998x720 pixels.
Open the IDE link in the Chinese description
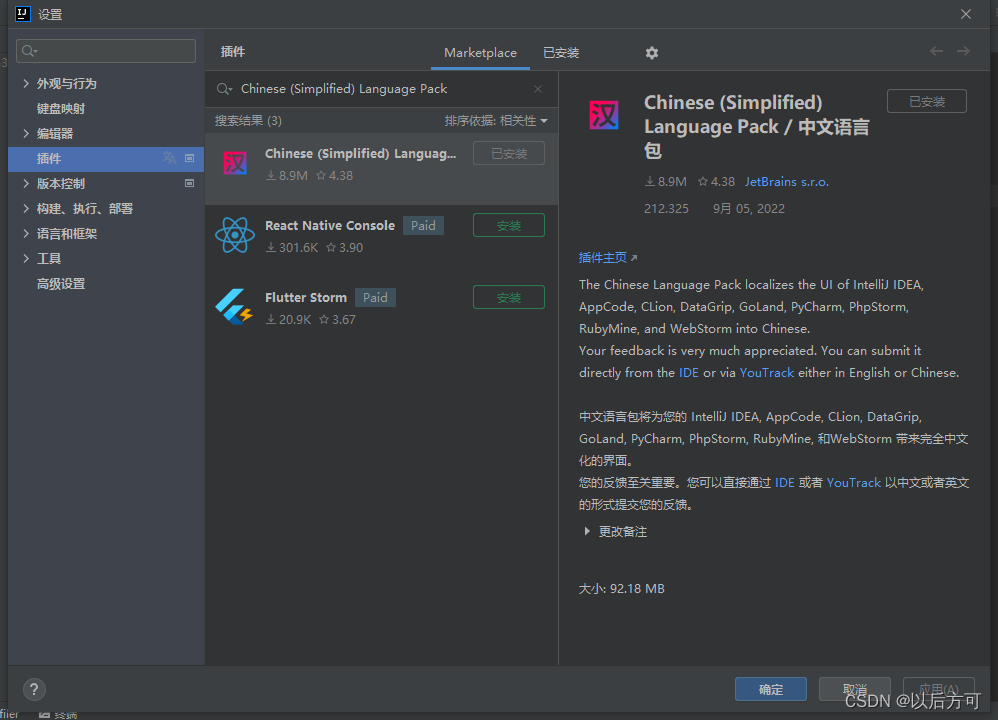click(x=785, y=483)
